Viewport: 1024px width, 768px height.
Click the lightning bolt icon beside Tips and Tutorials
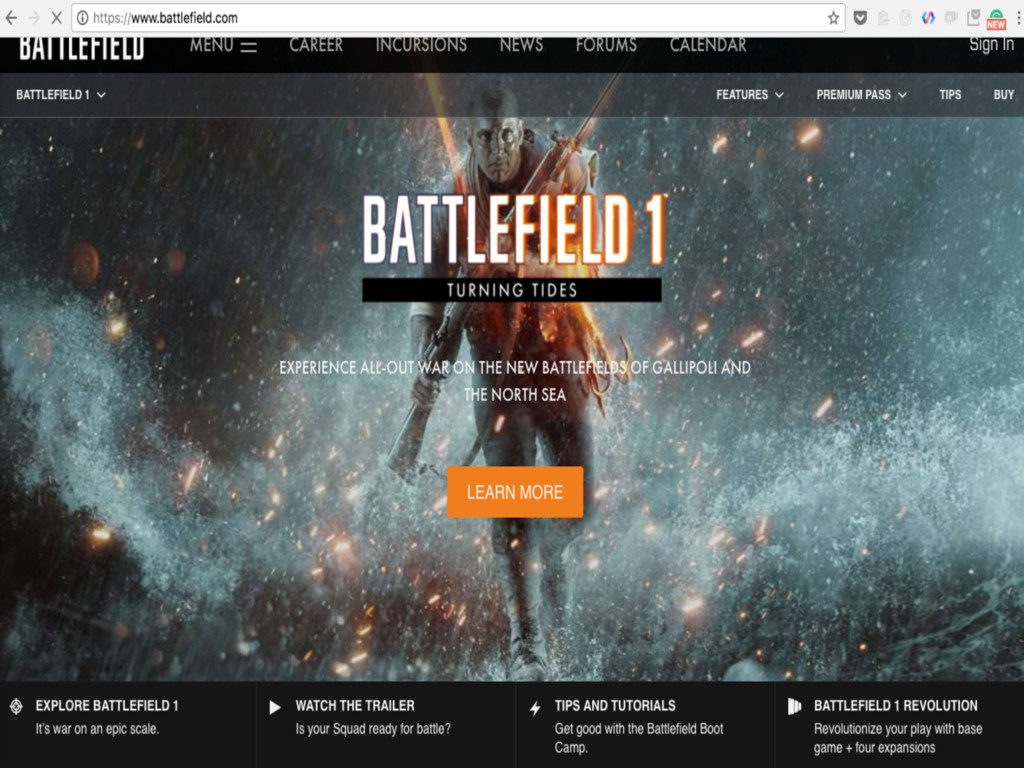pyautogui.click(x=535, y=708)
